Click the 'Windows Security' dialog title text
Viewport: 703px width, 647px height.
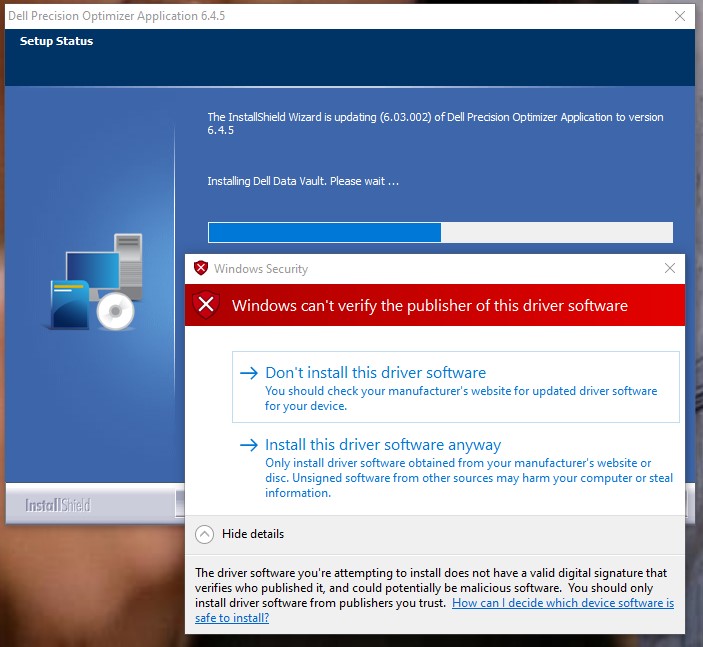pyautogui.click(x=261, y=269)
